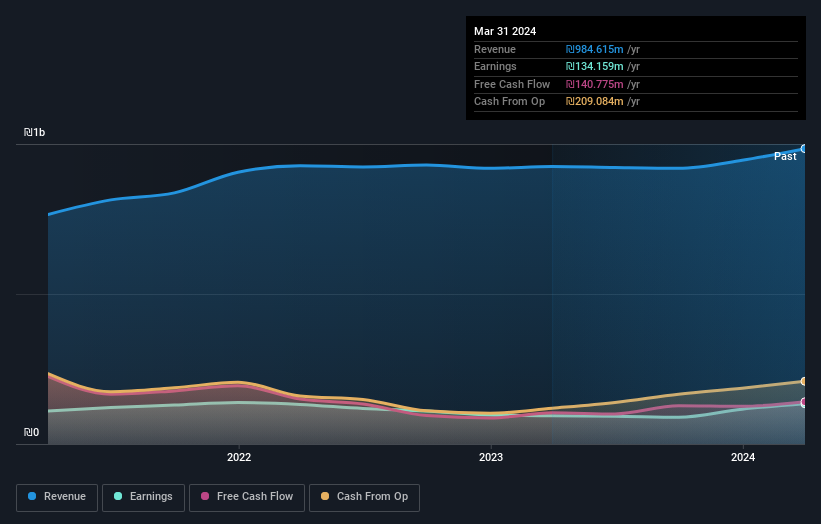This screenshot has width=821, height=524.
Task: Click the Cash From Op label in tooltip
Action: [x=509, y=102]
